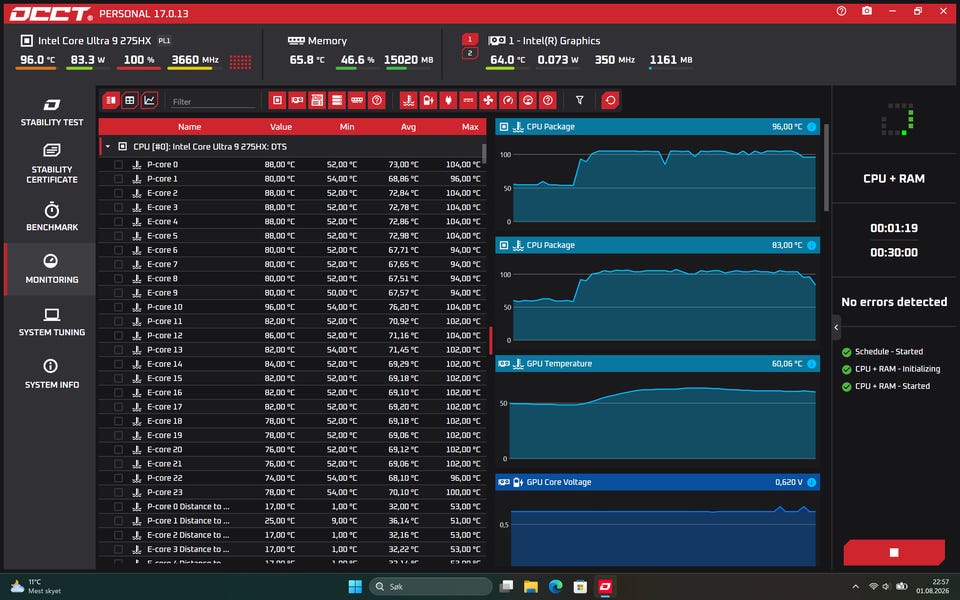Toggle question-mark filter beside memory filter
The image size is (960, 600).
coord(377,100)
